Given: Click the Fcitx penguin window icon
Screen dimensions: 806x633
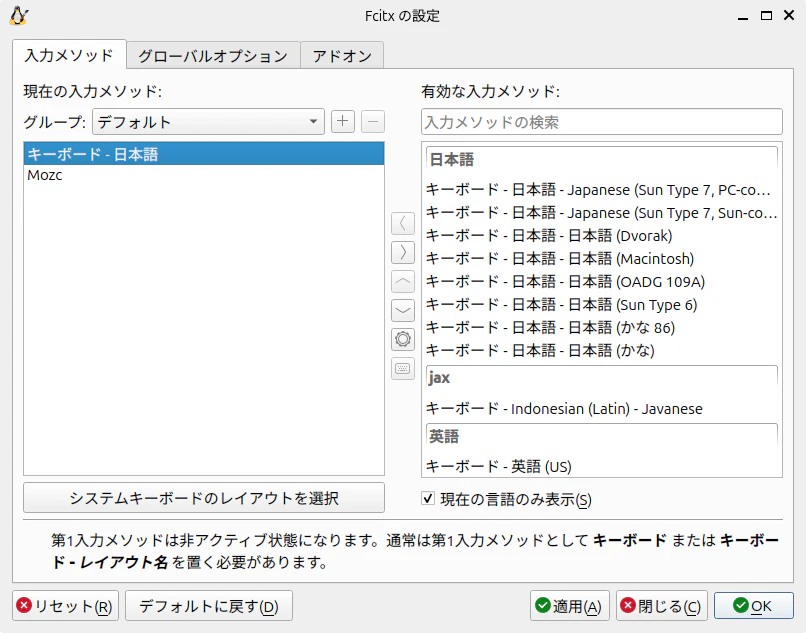Looking at the screenshot, I should pos(19,16).
